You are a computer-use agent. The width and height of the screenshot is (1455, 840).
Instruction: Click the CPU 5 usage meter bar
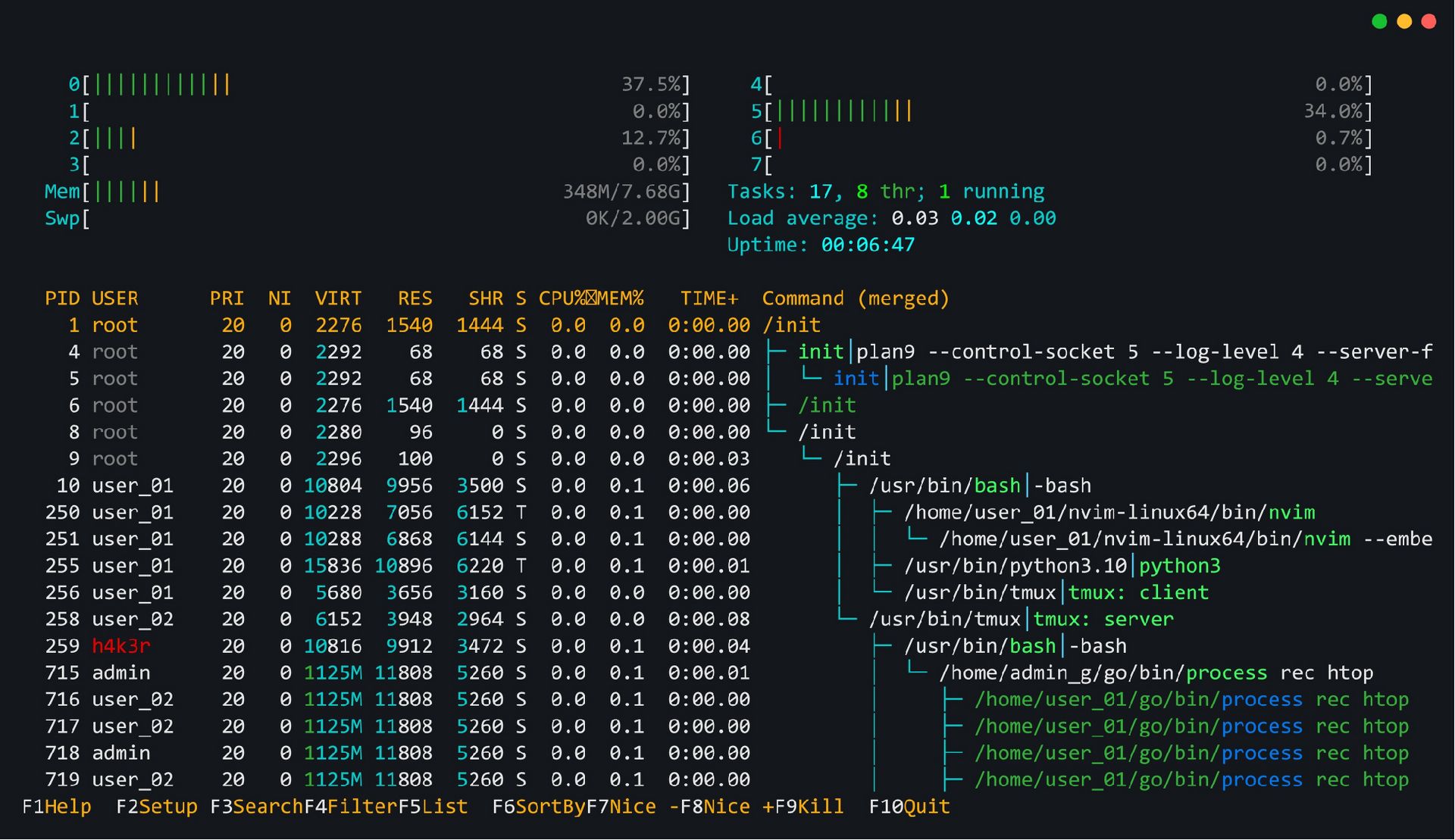[1061, 111]
